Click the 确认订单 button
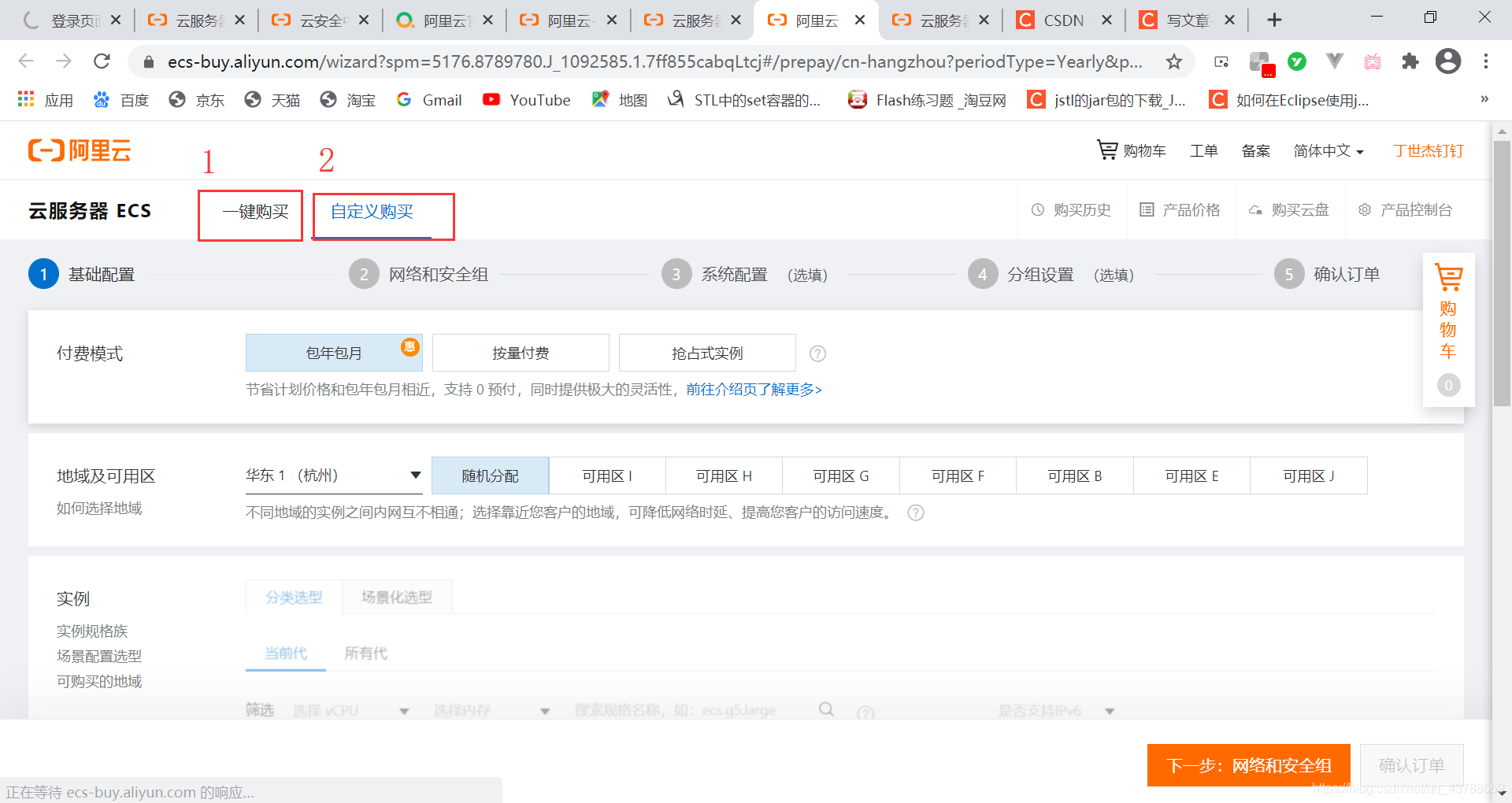Viewport: 1512px width, 803px height. point(1412,765)
